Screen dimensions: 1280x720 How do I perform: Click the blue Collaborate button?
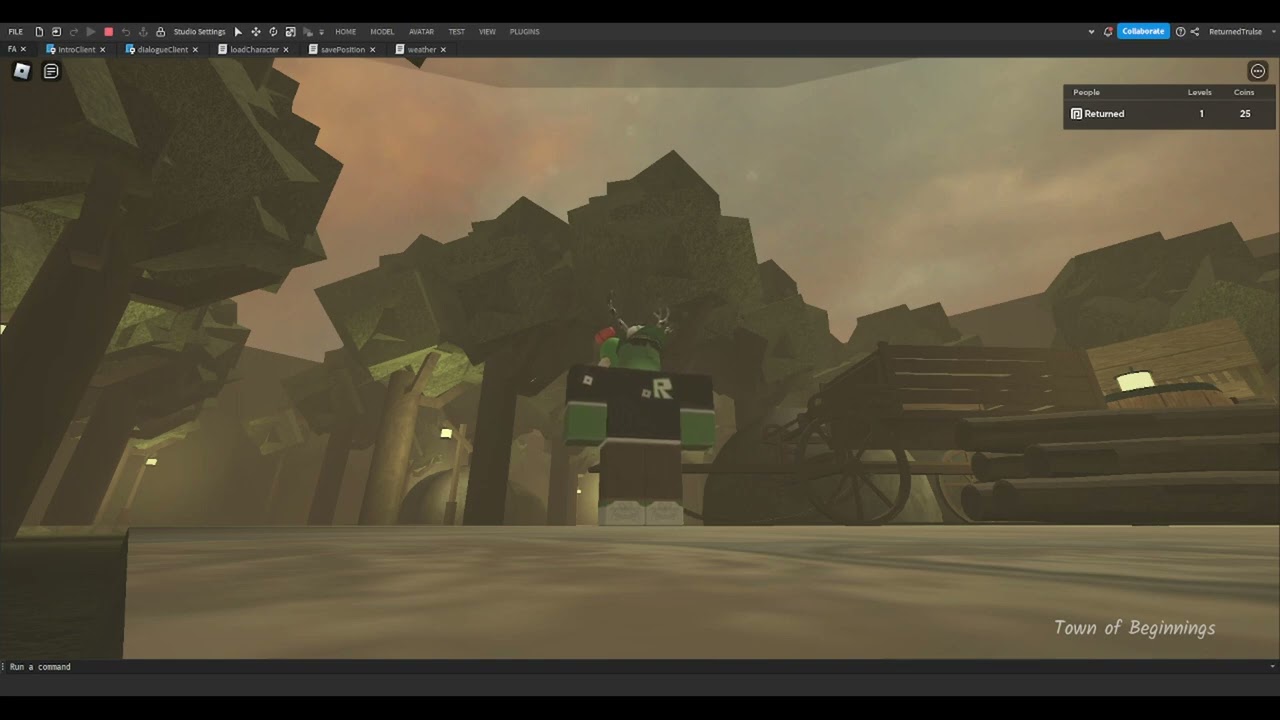point(1143,31)
